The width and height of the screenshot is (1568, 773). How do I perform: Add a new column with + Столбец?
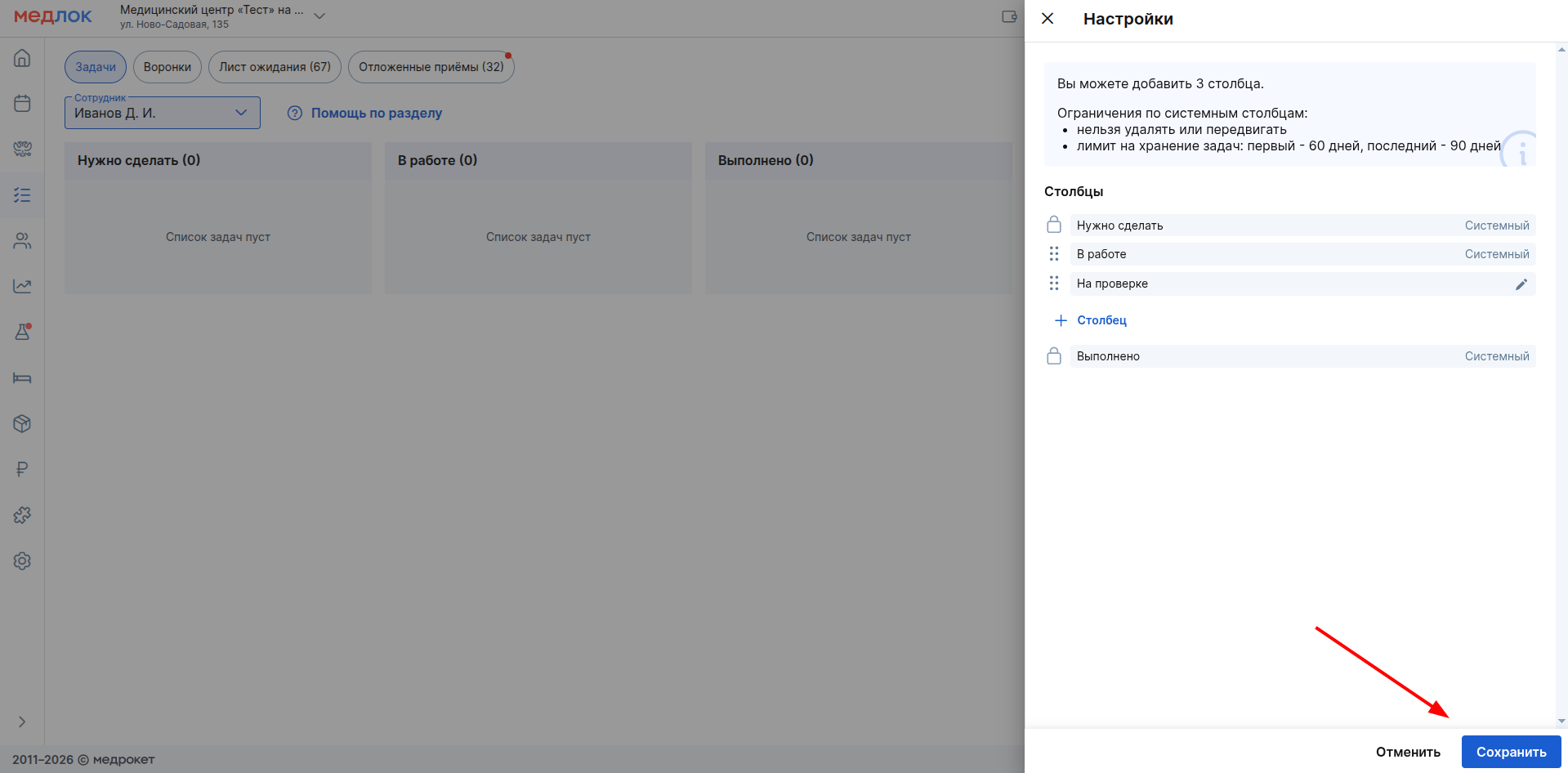(x=1091, y=320)
